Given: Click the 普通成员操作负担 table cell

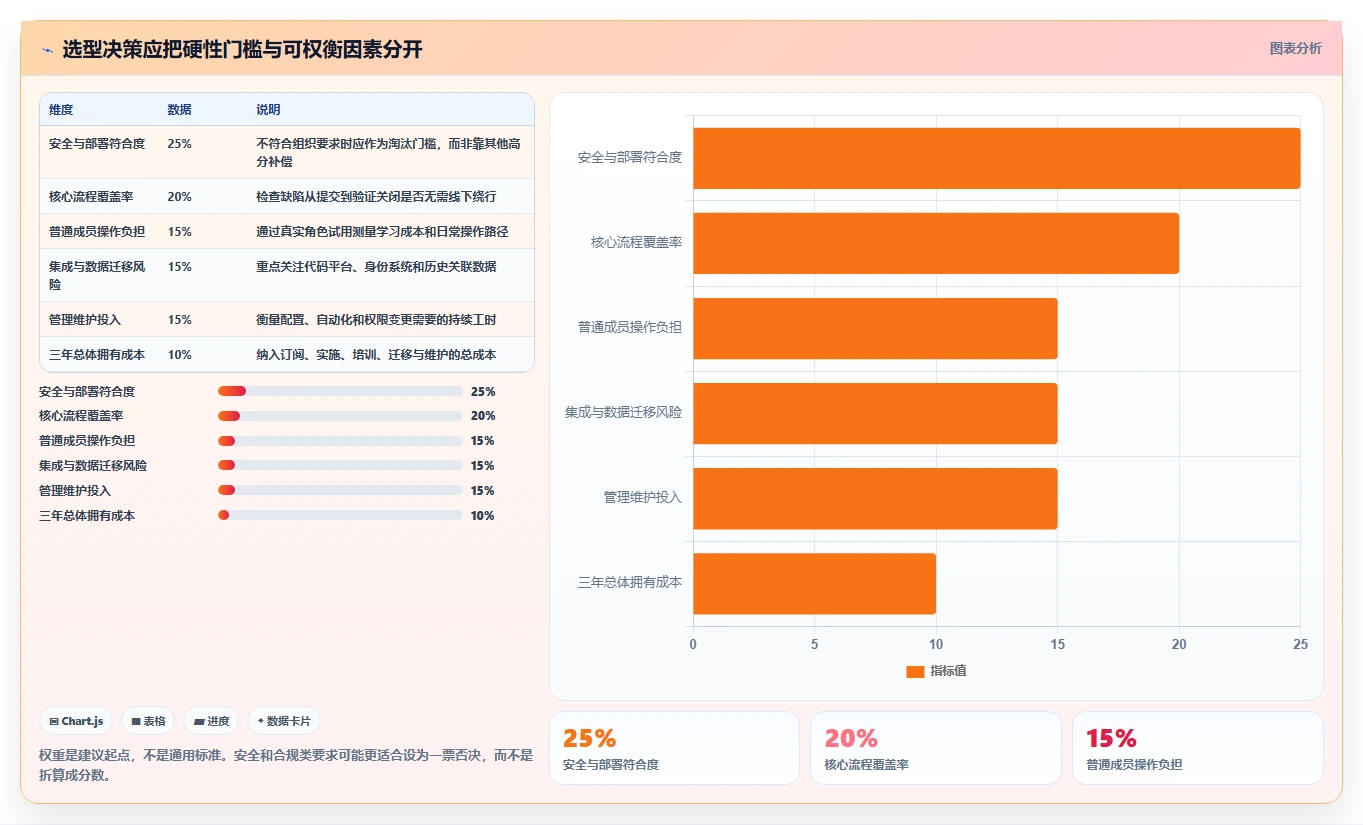Looking at the screenshot, I should (97, 232).
